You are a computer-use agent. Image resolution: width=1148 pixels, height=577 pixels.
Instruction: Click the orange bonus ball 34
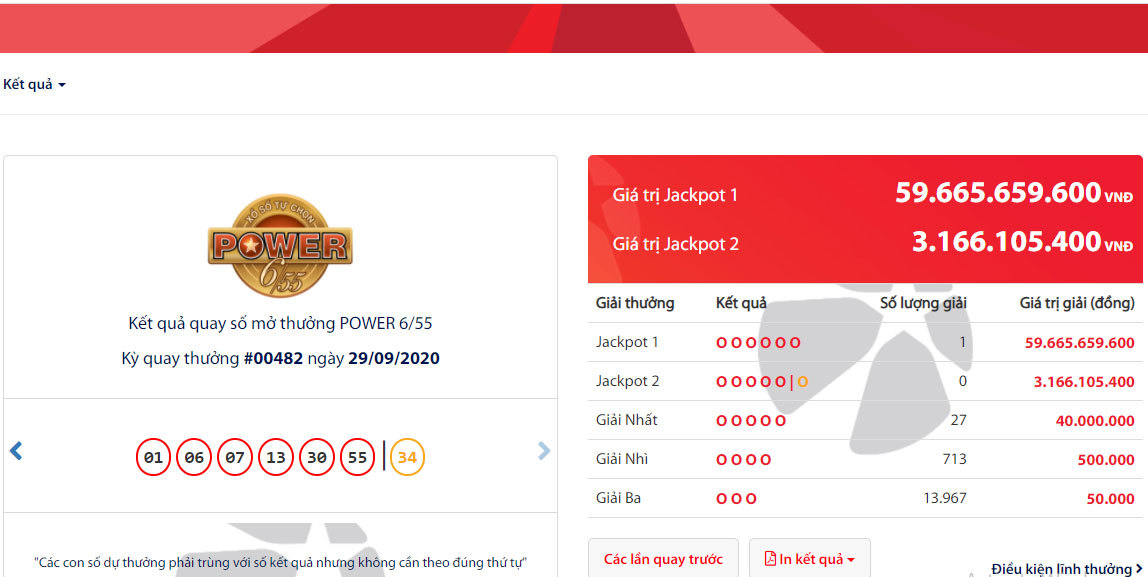(407, 458)
